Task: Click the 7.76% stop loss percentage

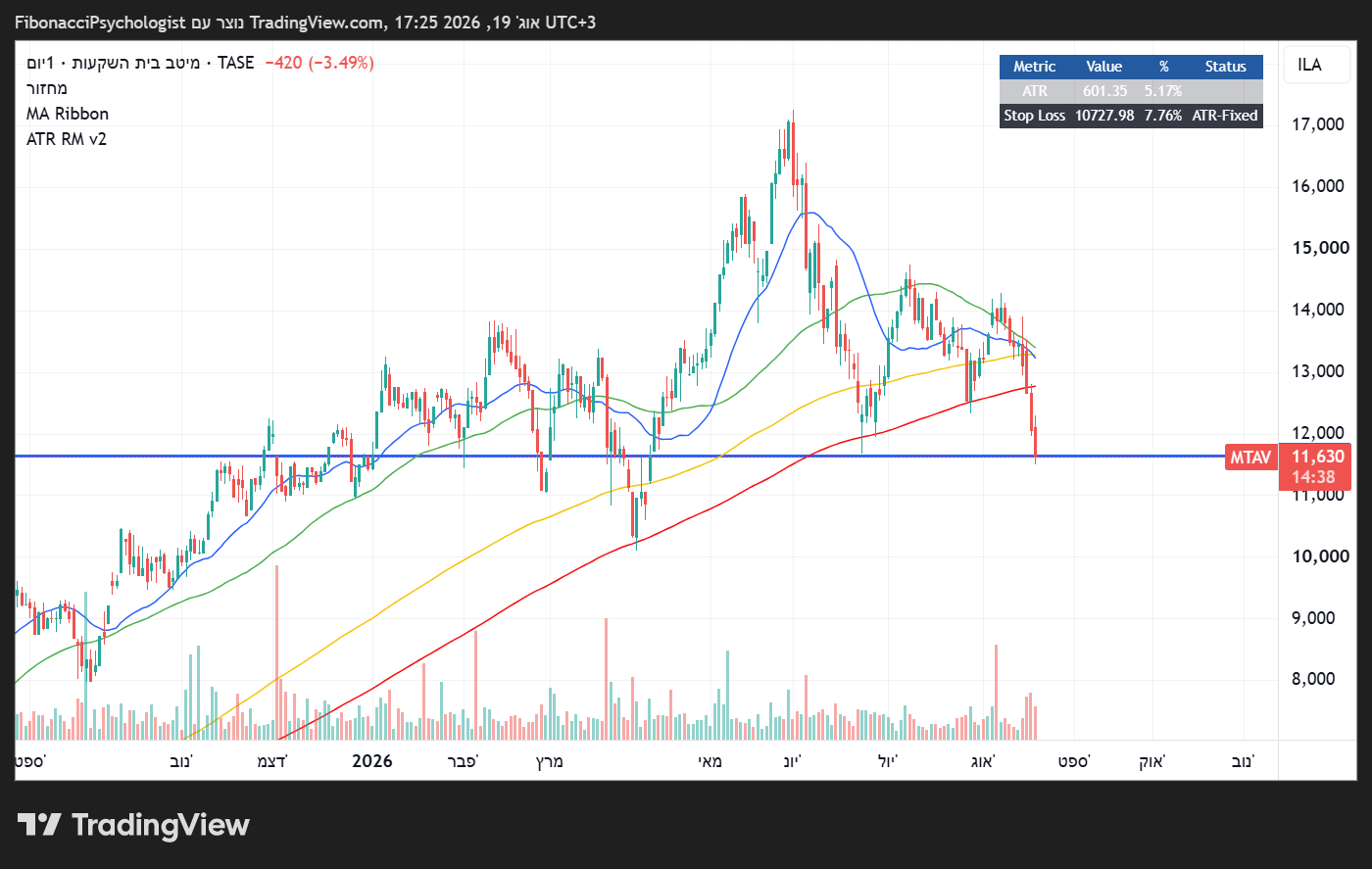Action: [x=1163, y=116]
